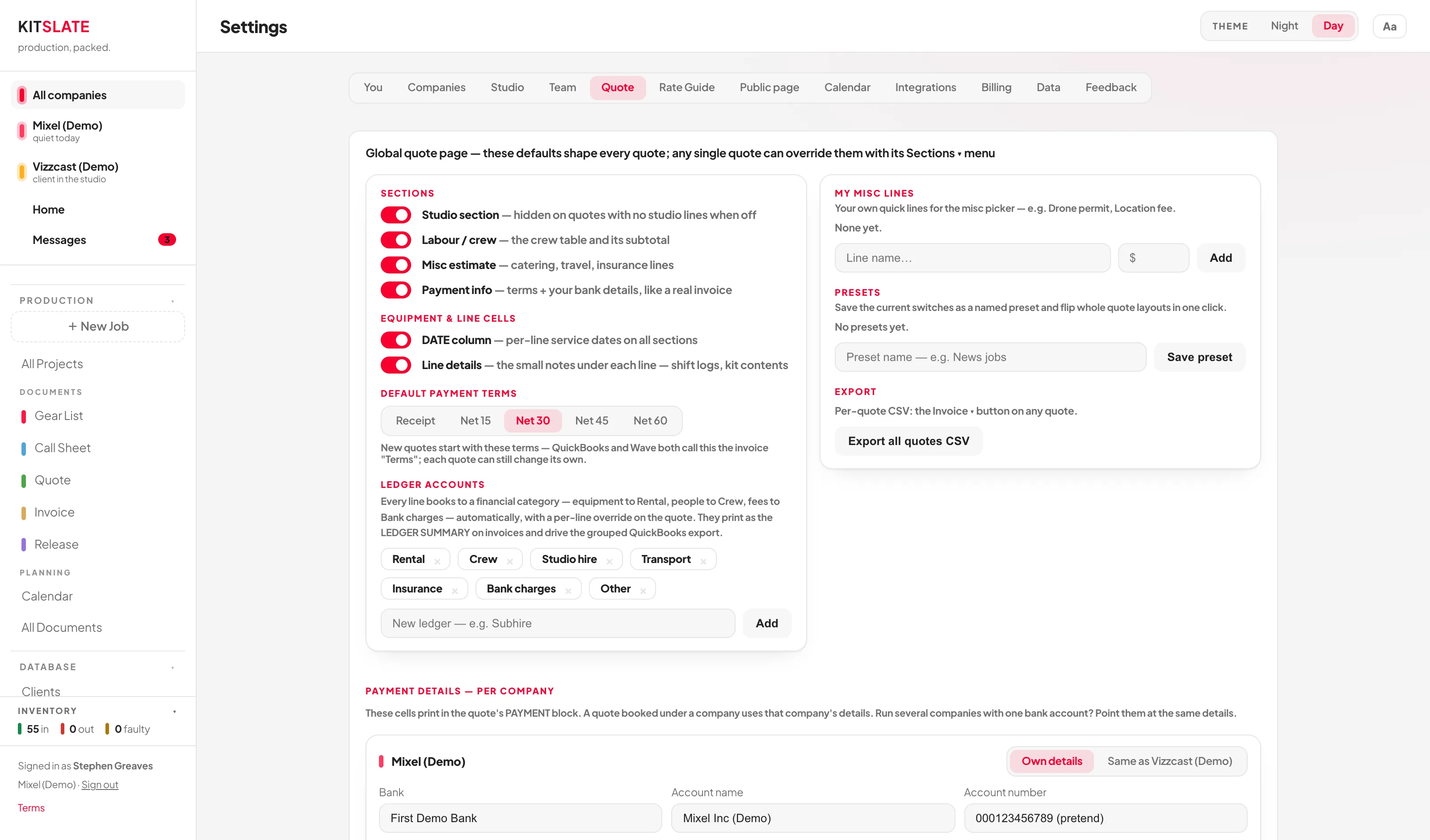Open the Billing tab

click(x=997, y=88)
